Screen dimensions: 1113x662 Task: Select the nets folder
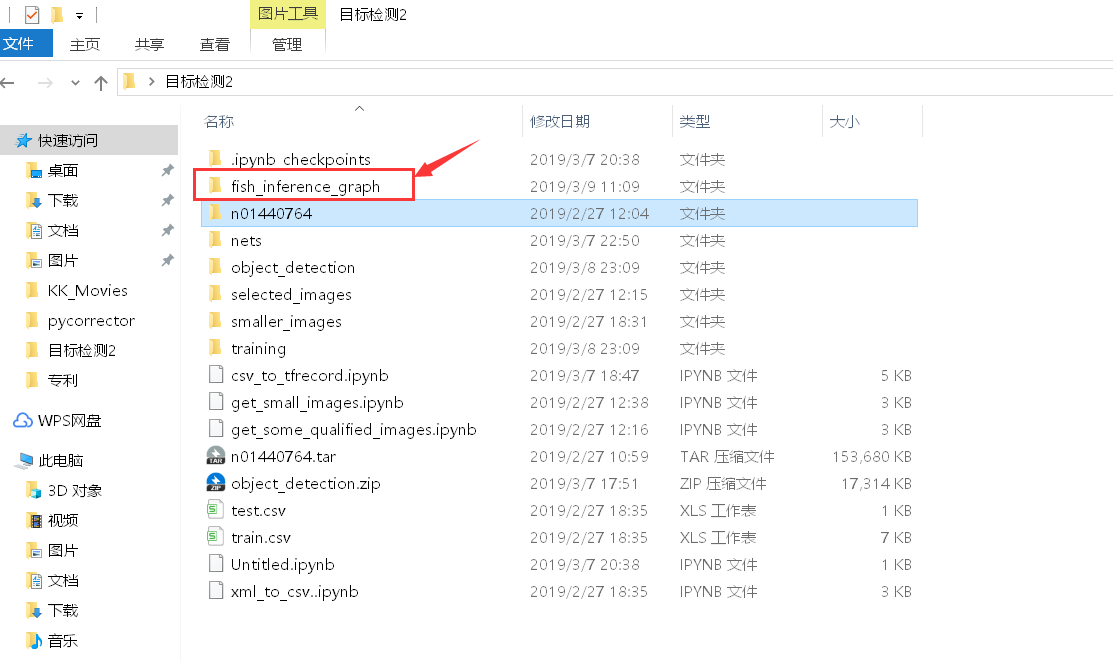[x=246, y=241]
